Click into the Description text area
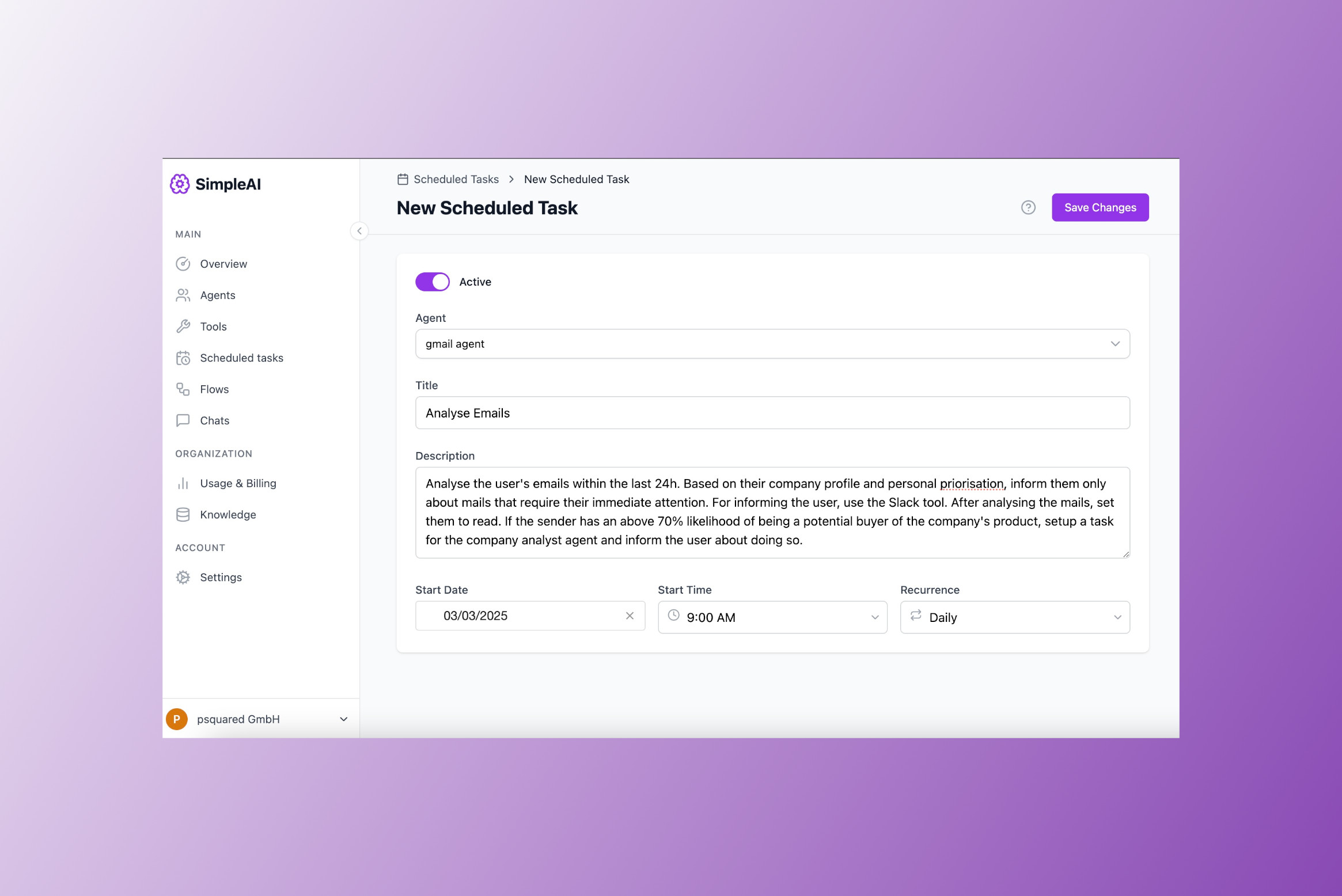This screenshot has height=896, width=1342. [x=772, y=512]
